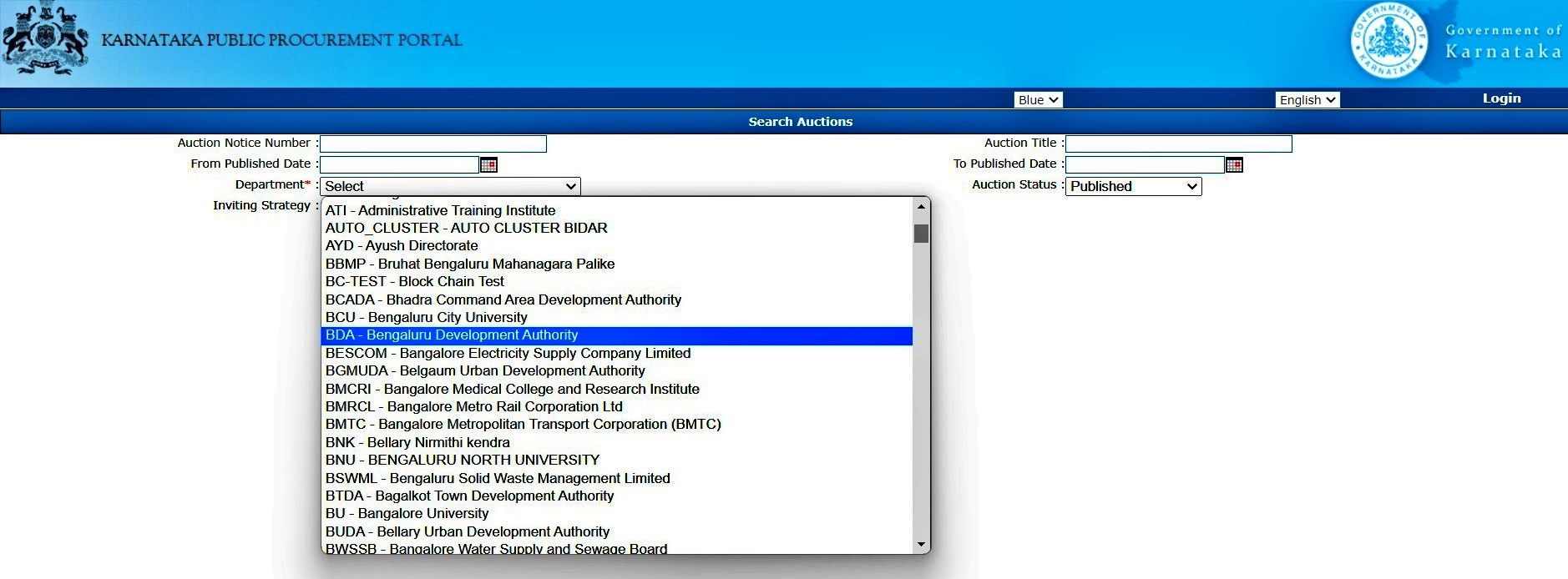This screenshot has width=1568, height=579.
Task: Pick BCU - Bengaluru City University
Action: (617, 317)
